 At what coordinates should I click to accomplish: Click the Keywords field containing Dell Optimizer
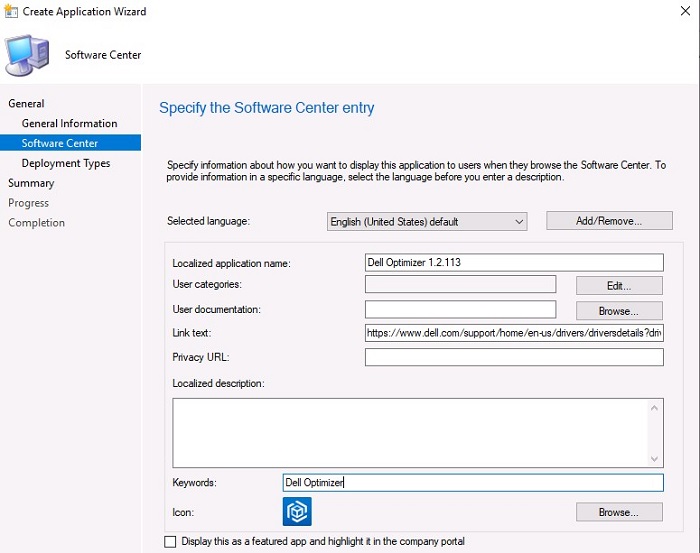click(x=473, y=482)
